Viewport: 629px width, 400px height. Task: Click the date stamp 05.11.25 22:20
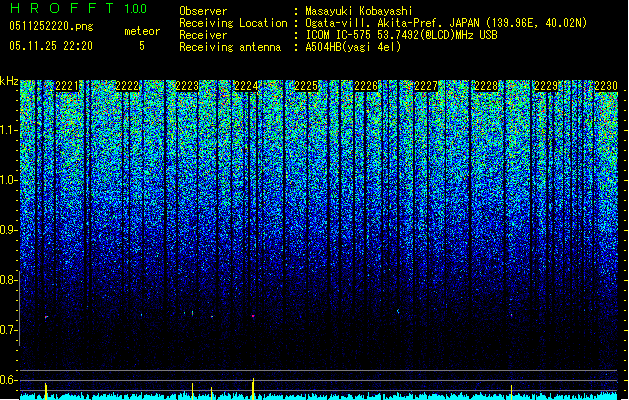tap(51, 46)
